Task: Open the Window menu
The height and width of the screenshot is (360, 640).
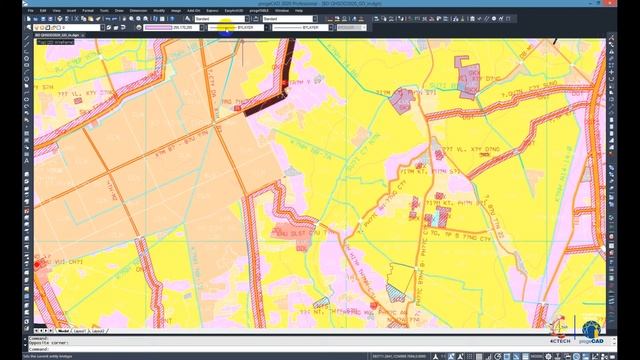Action: tap(282, 11)
